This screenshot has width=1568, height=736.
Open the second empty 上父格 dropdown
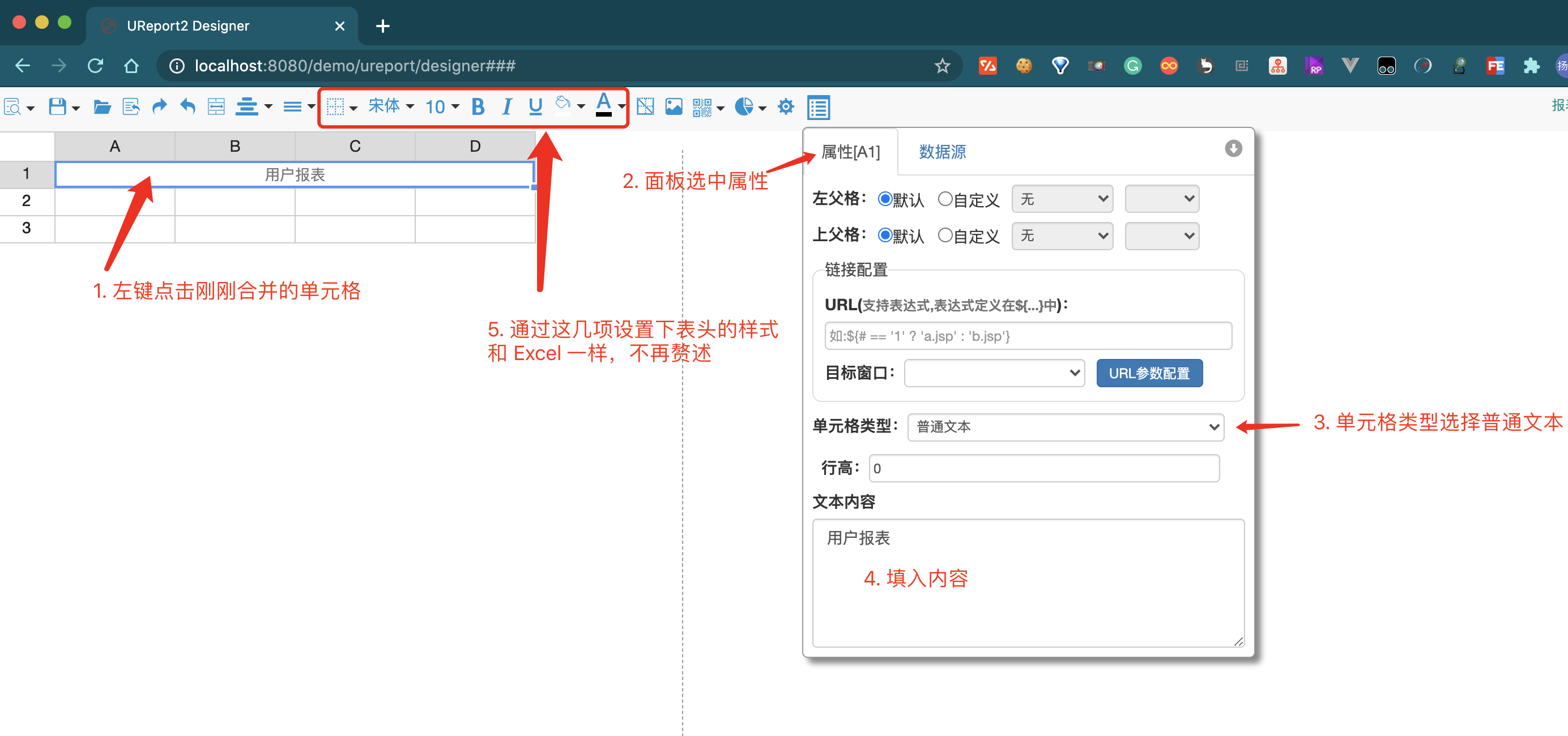point(1162,236)
